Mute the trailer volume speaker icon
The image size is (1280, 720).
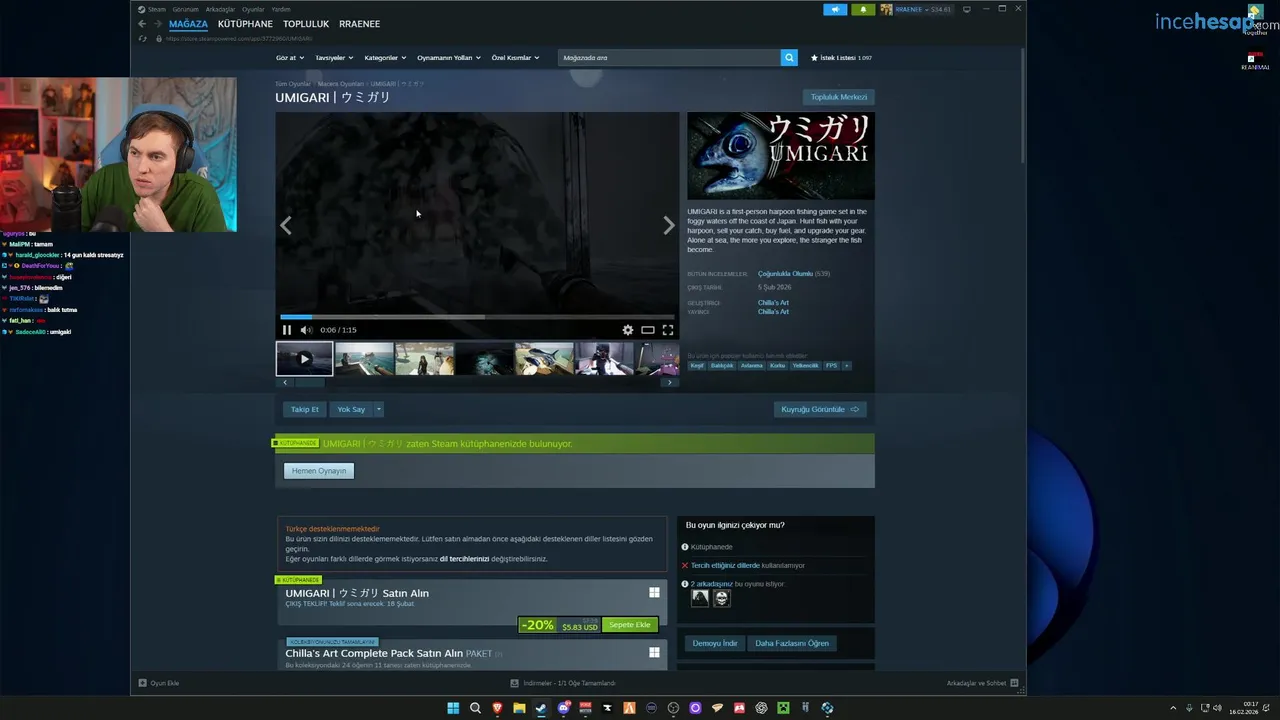pos(306,330)
